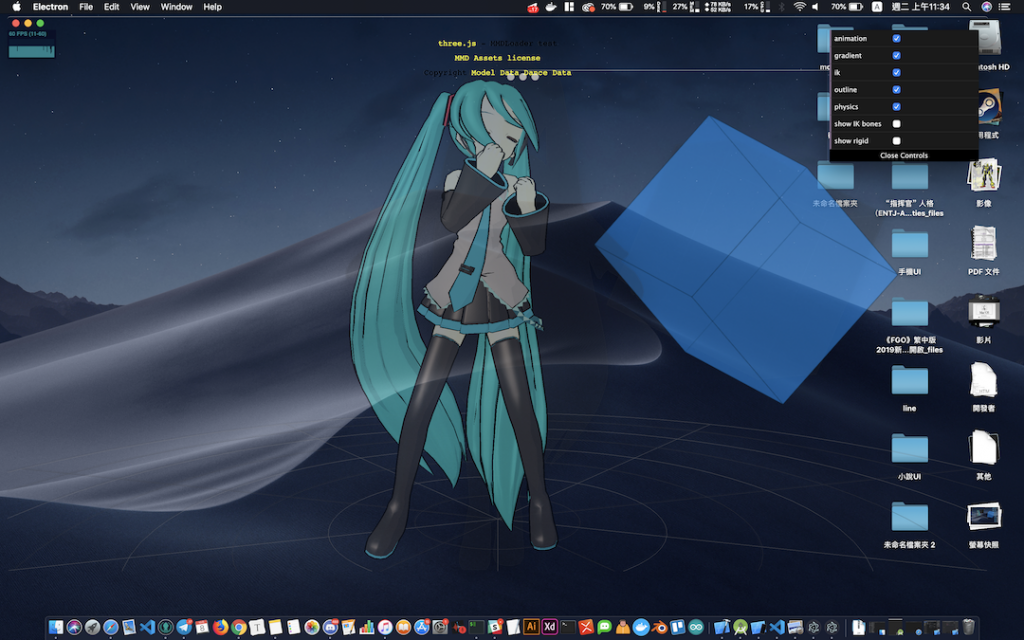Open Google Chrome in the Dock

coord(239,627)
